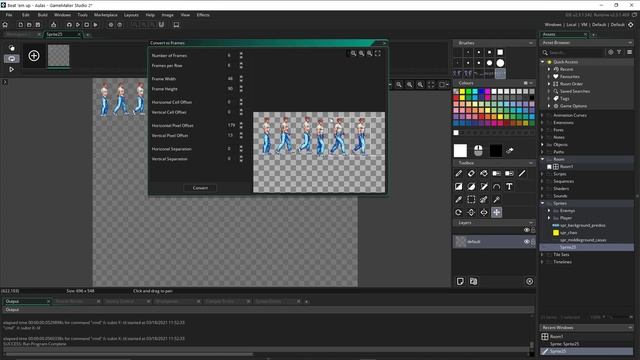Select the Rectangle Selection tool
The width and height of the screenshot is (640, 360).
click(471, 200)
